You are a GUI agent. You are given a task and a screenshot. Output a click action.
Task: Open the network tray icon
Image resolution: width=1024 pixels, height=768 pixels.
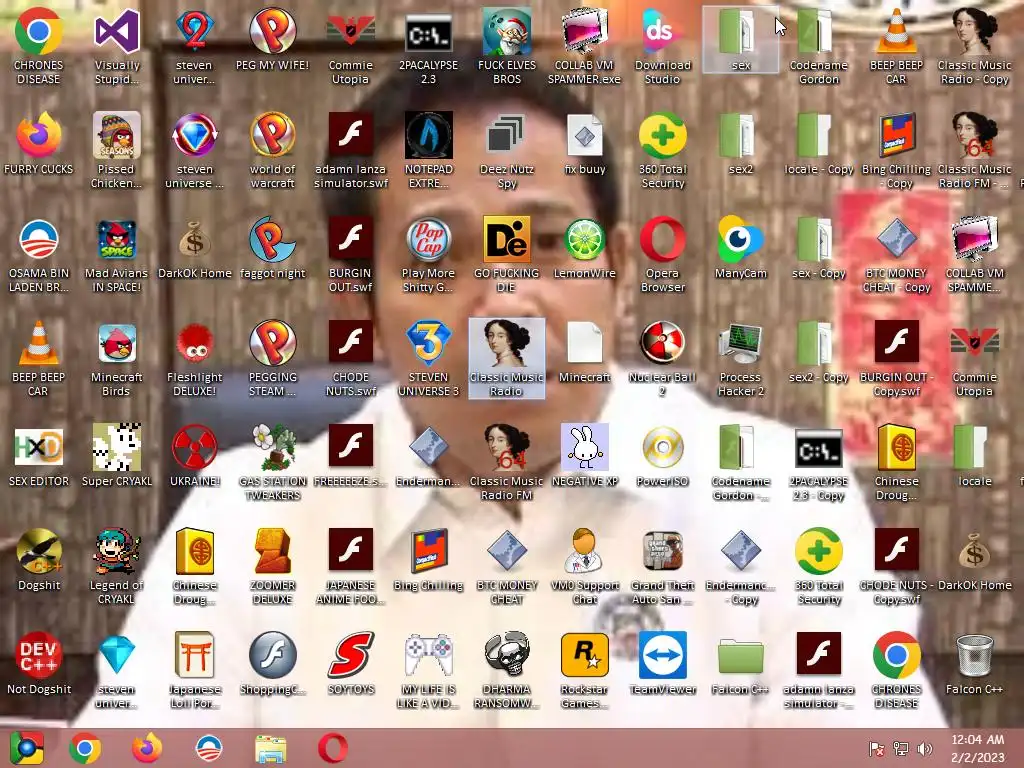click(901, 749)
